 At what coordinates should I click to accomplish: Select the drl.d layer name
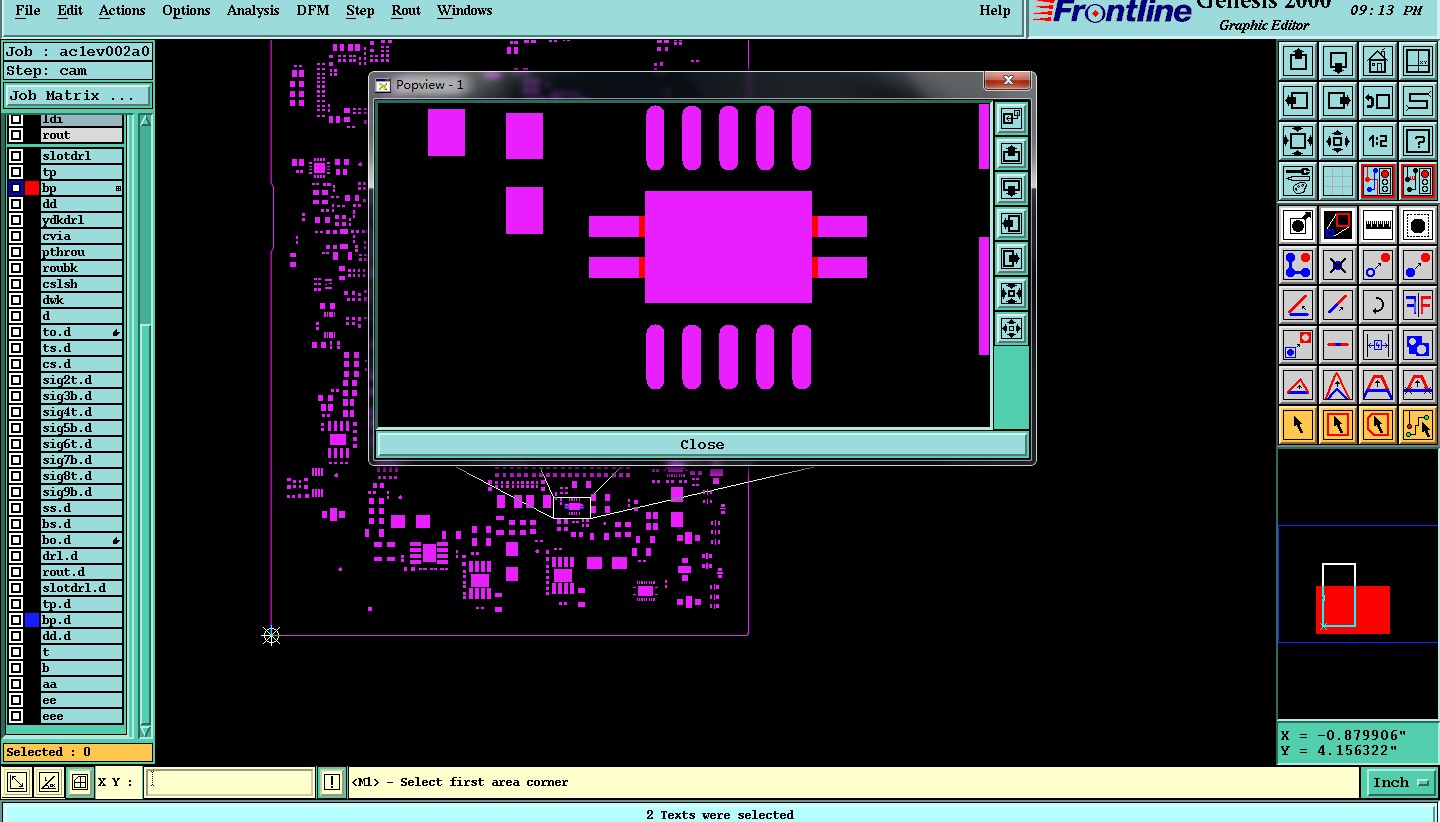coord(81,556)
